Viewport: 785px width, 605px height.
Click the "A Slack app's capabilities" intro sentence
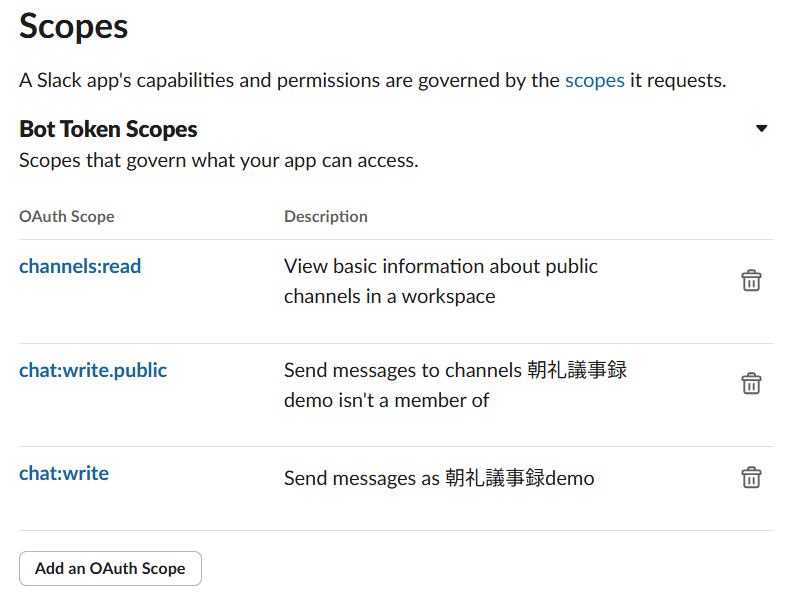point(290,80)
